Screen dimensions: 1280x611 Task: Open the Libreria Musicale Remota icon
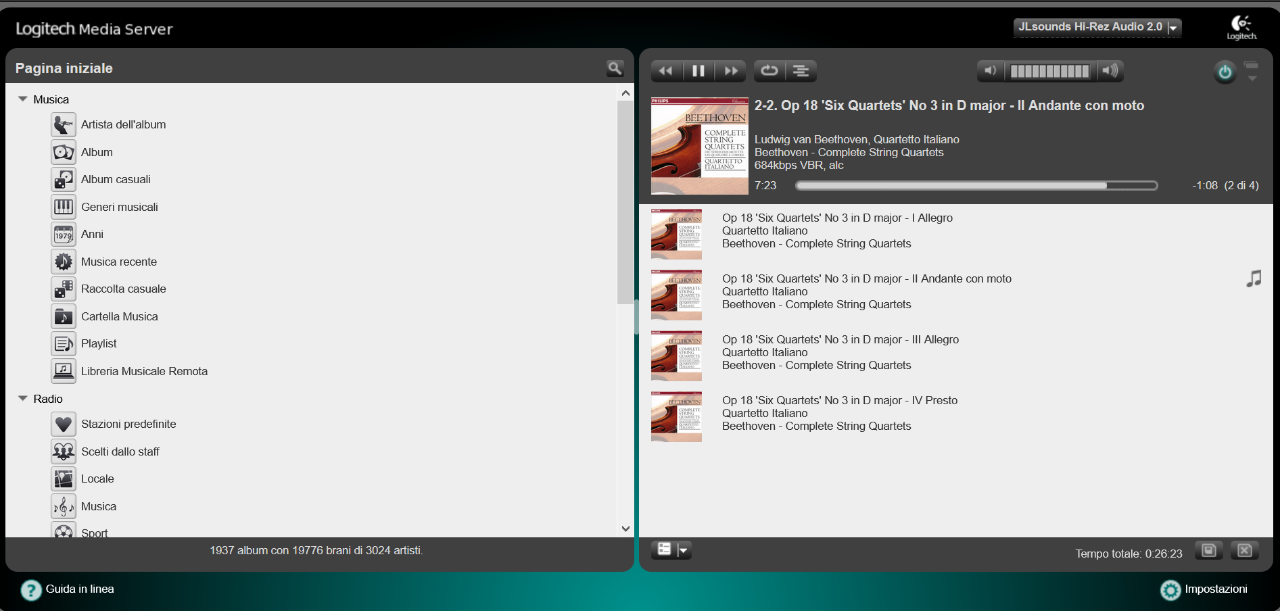tap(64, 371)
